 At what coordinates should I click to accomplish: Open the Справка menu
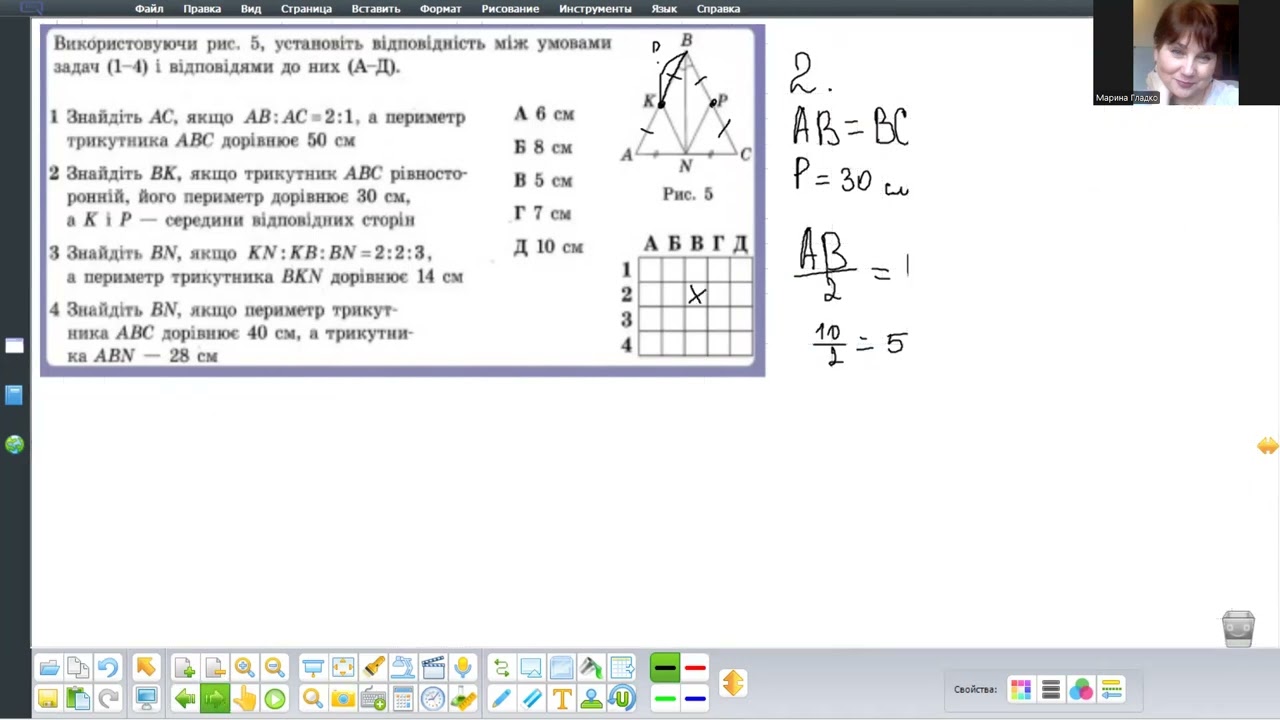coord(718,8)
